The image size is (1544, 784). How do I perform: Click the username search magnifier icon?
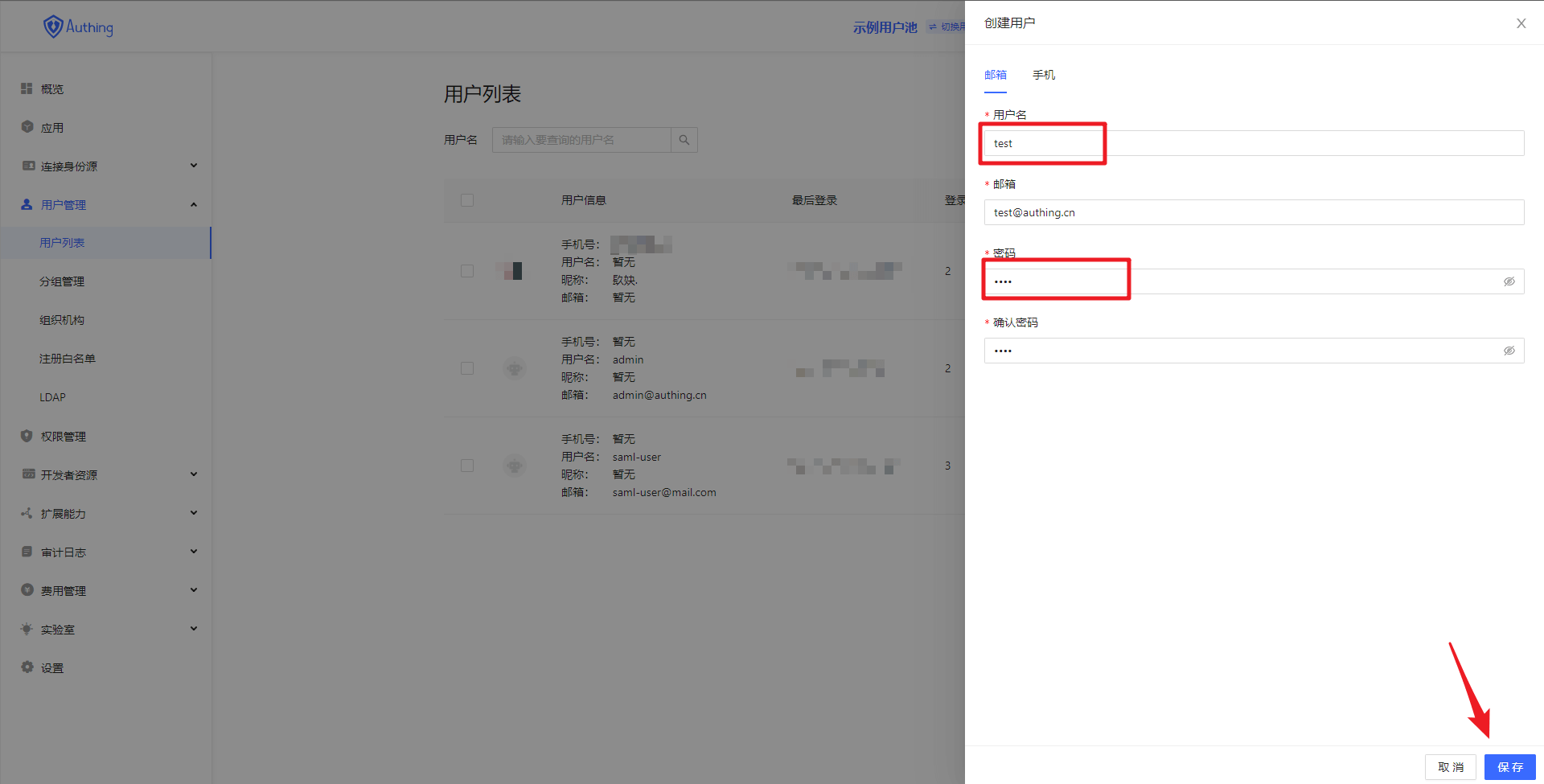pyautogui.click(x=684, y=139)
